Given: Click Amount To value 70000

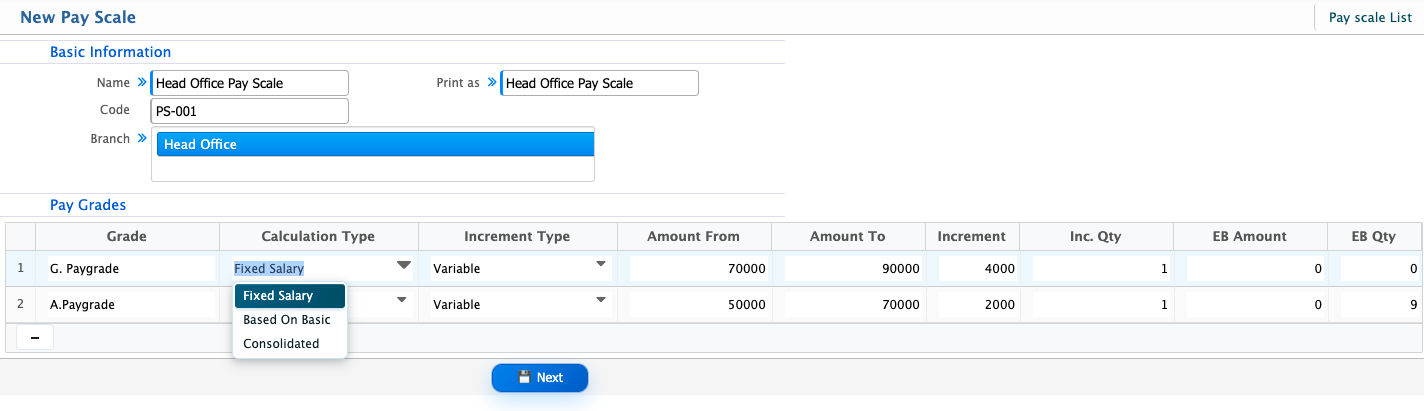Looking at the screenshot, I should pyautogui.click(x=852, y=304).
